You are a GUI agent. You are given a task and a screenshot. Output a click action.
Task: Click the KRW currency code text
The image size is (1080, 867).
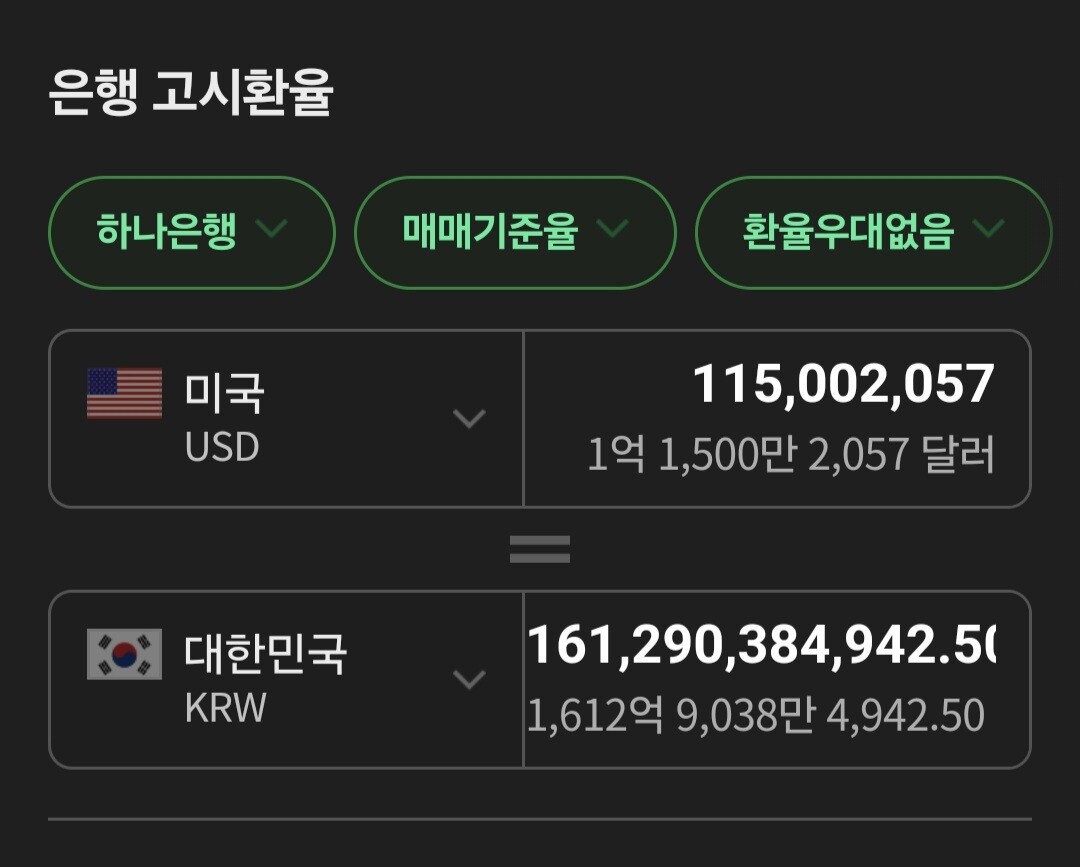tap(226, 708)
